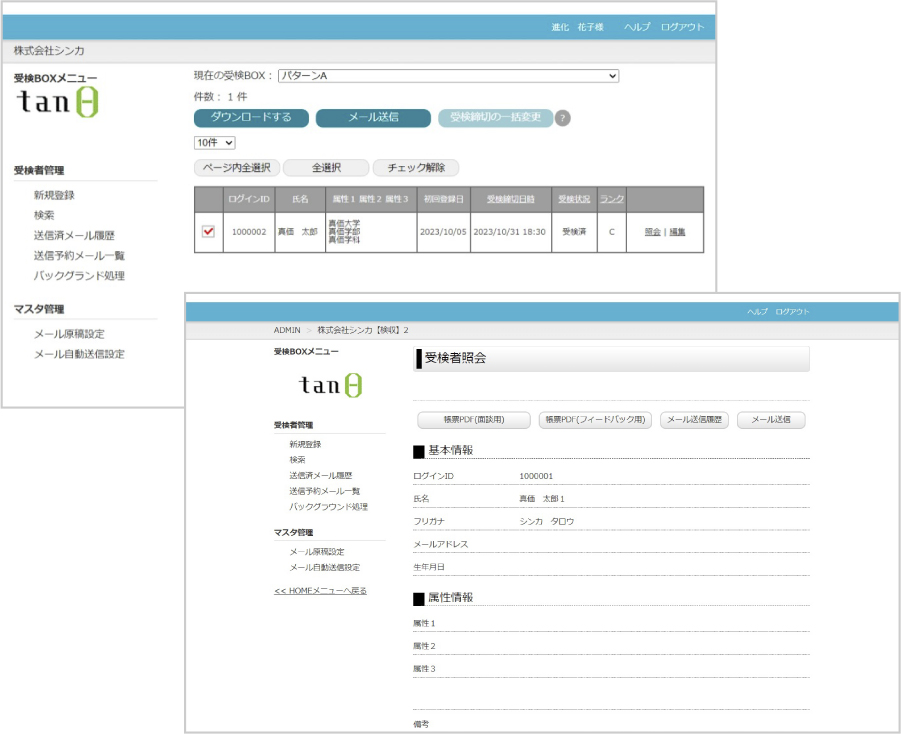Click the 帳票PDF(面談用) button
The width and height of the screenshot is (901, 734).
click(473, 420)
